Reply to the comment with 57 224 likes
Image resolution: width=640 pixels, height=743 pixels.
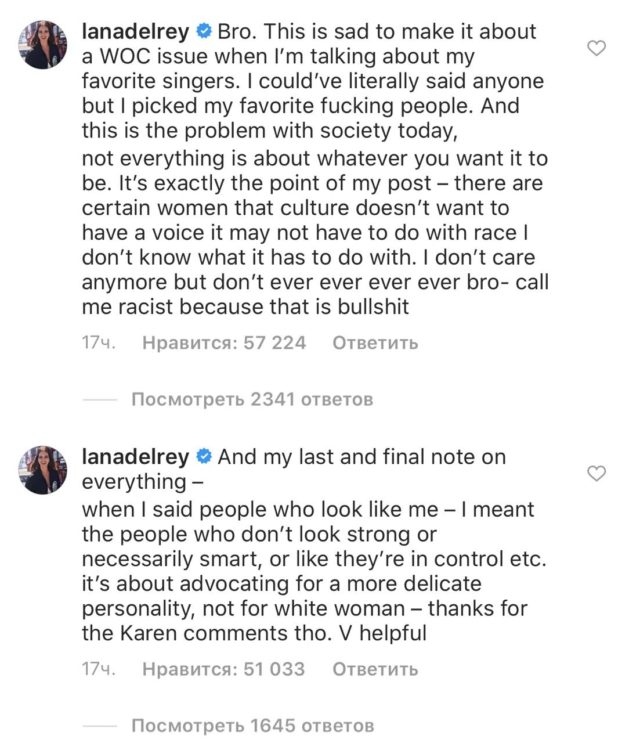(x=374, y=344)
